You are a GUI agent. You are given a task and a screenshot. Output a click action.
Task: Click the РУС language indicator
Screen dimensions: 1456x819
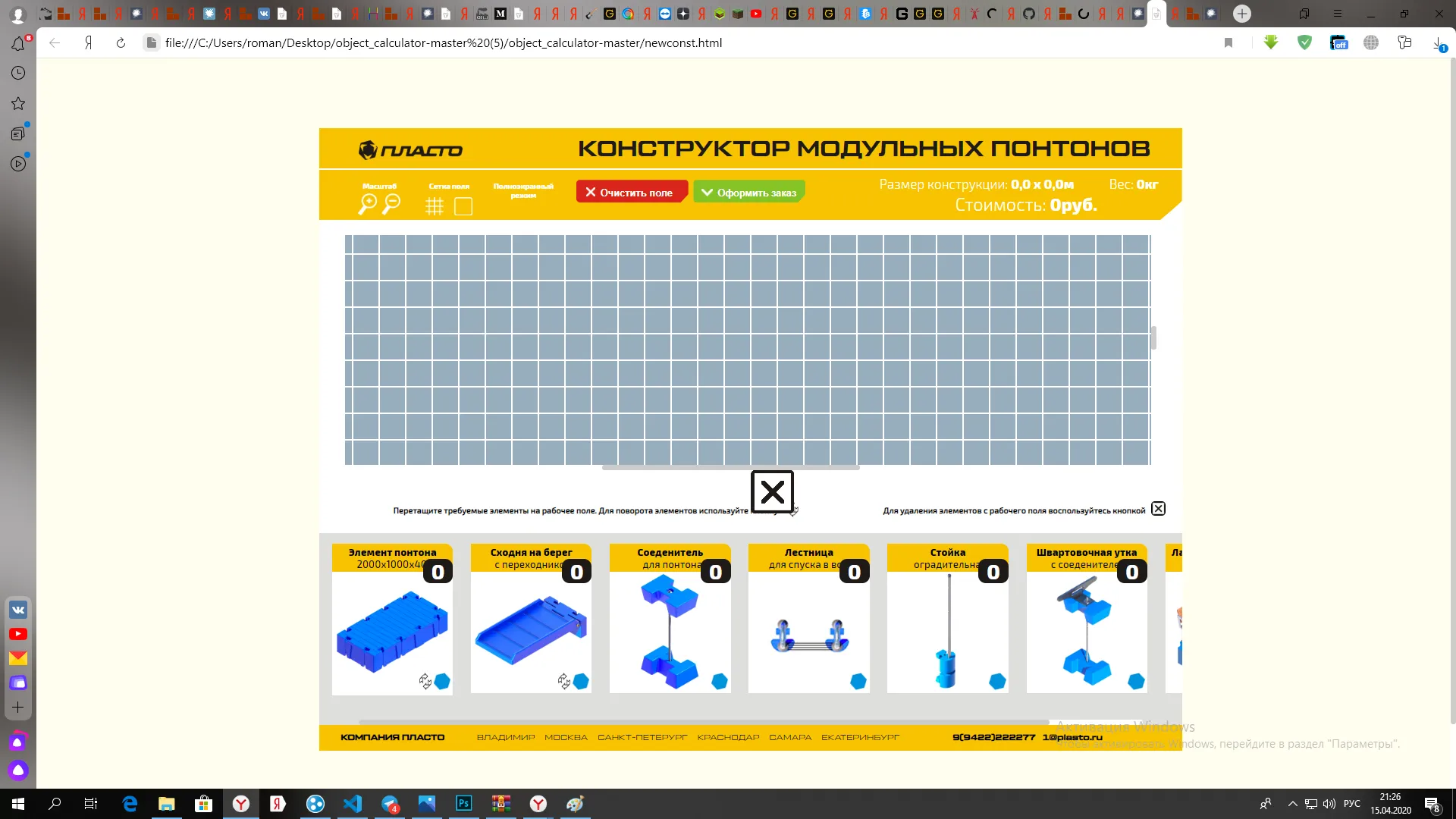[1352, 804]
